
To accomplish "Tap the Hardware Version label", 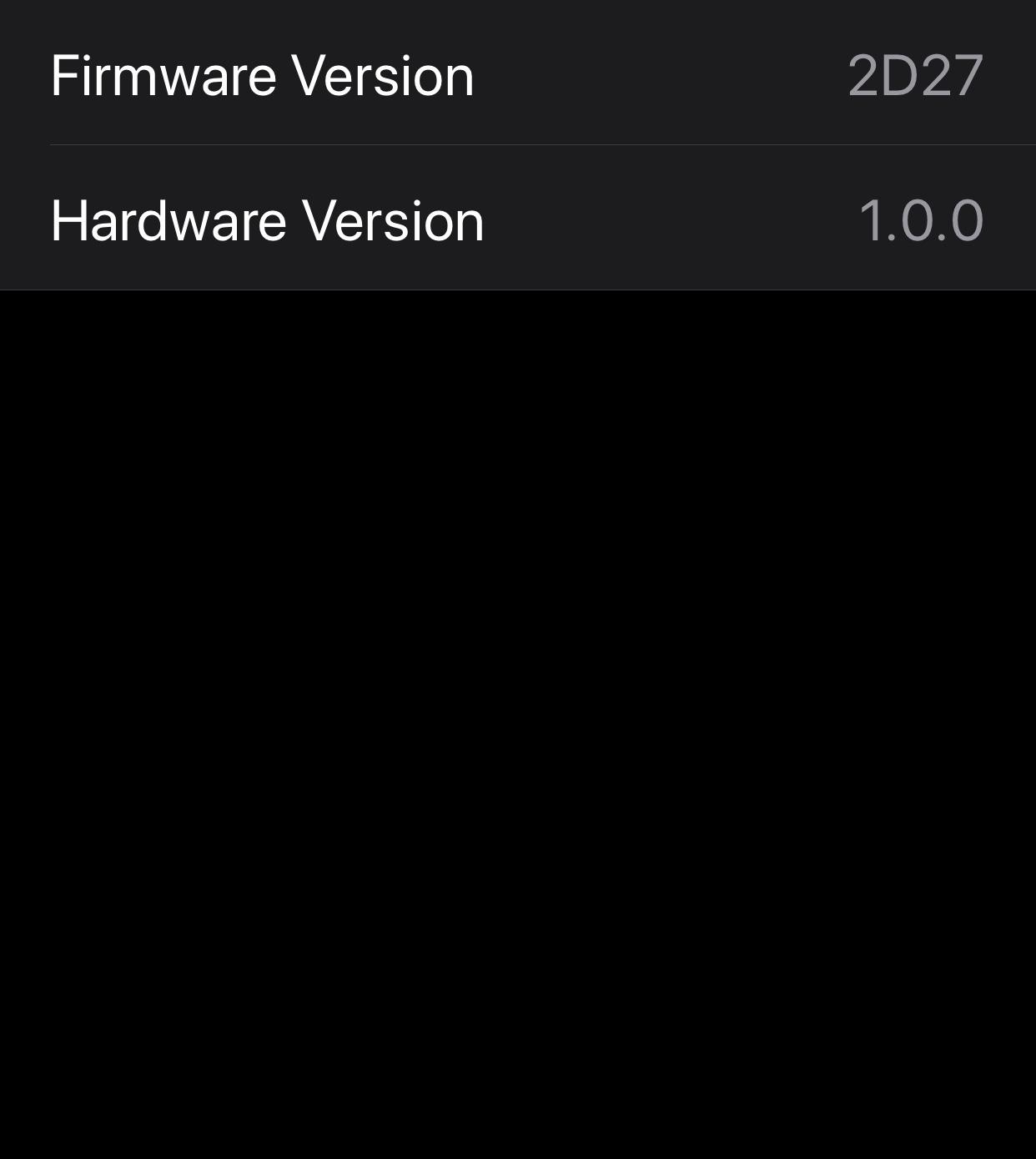I will pyautogui.click(x=267, y=221).
